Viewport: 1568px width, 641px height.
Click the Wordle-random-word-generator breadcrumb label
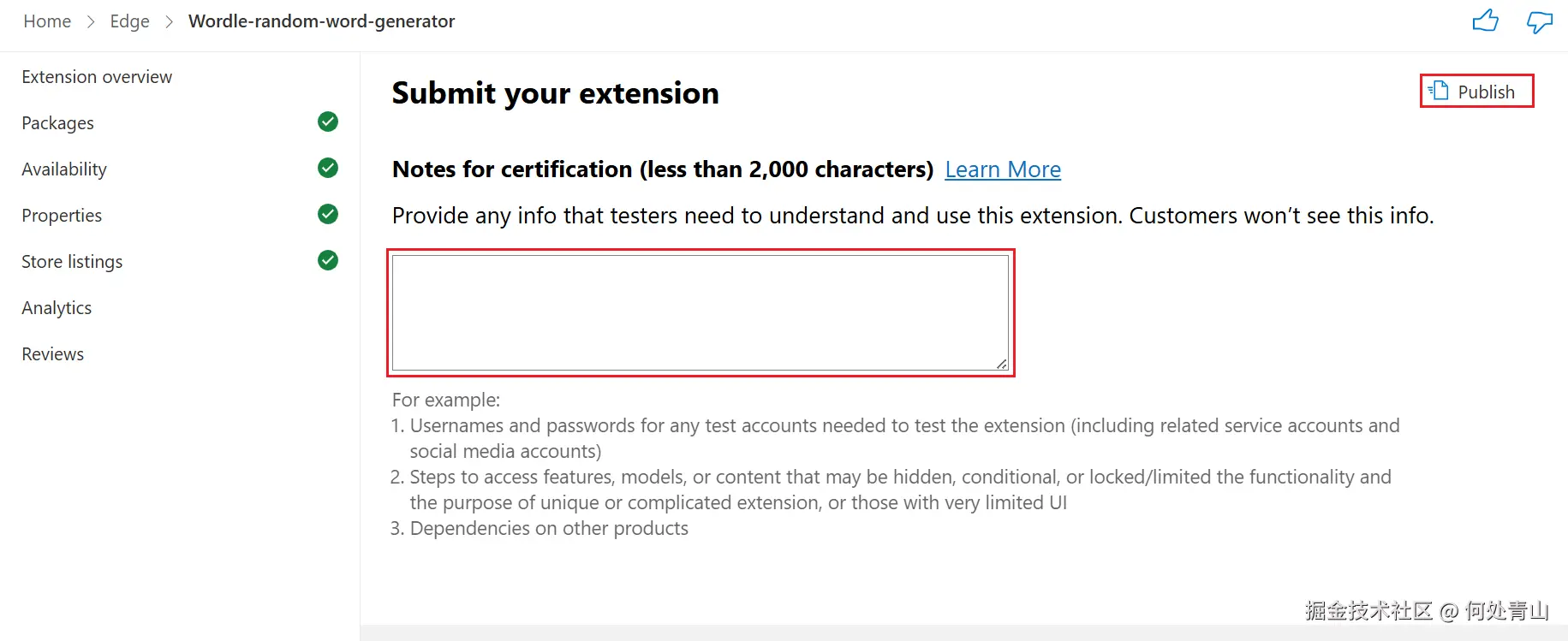coord(321,21)
